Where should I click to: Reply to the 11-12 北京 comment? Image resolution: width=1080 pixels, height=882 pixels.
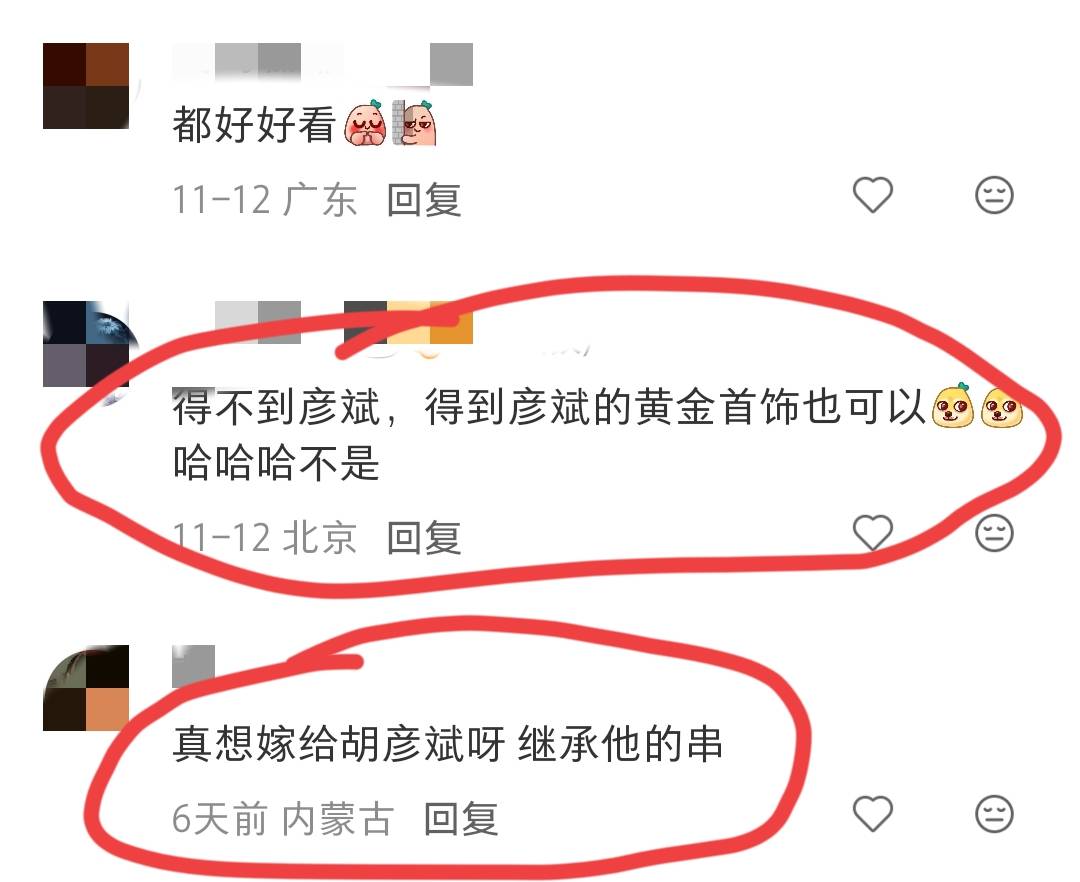coord(424,538)
